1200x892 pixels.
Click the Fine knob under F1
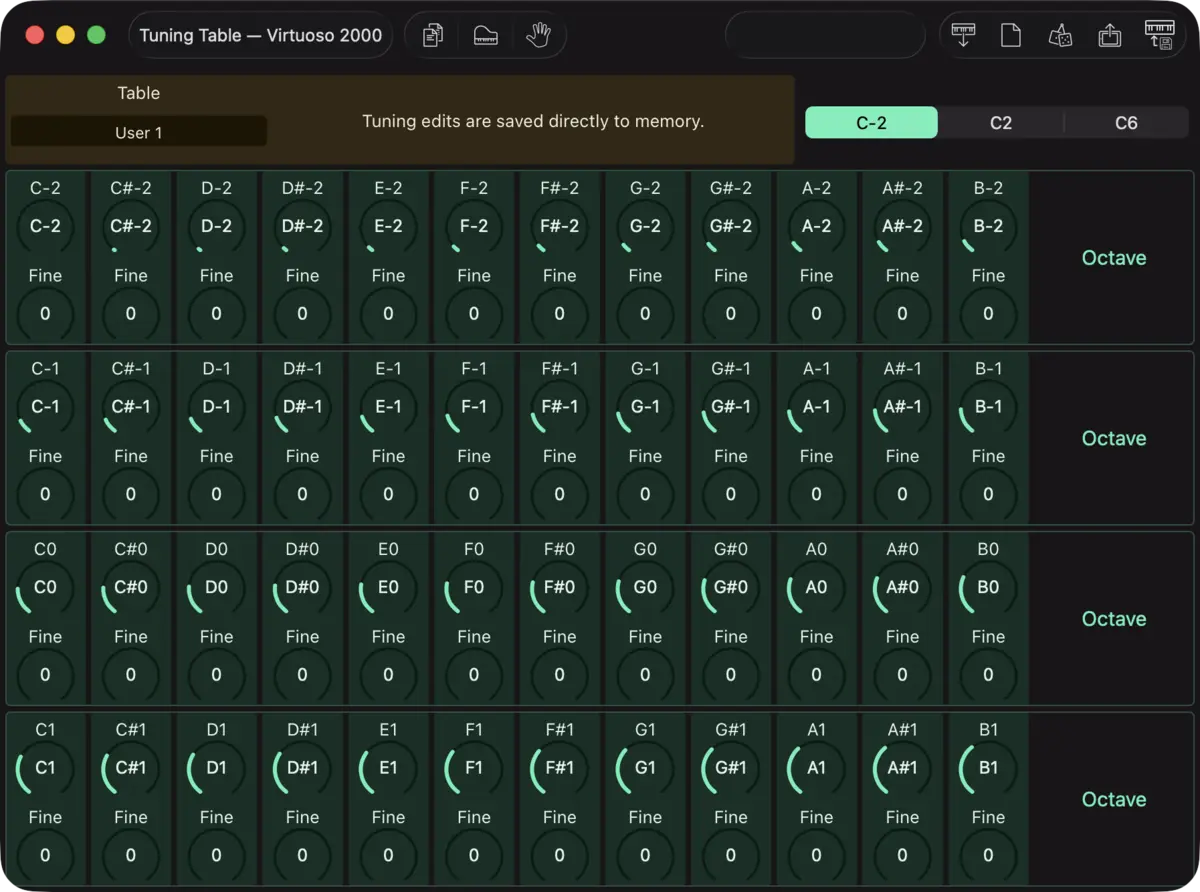pyautogui.click(x=474, y=855)
